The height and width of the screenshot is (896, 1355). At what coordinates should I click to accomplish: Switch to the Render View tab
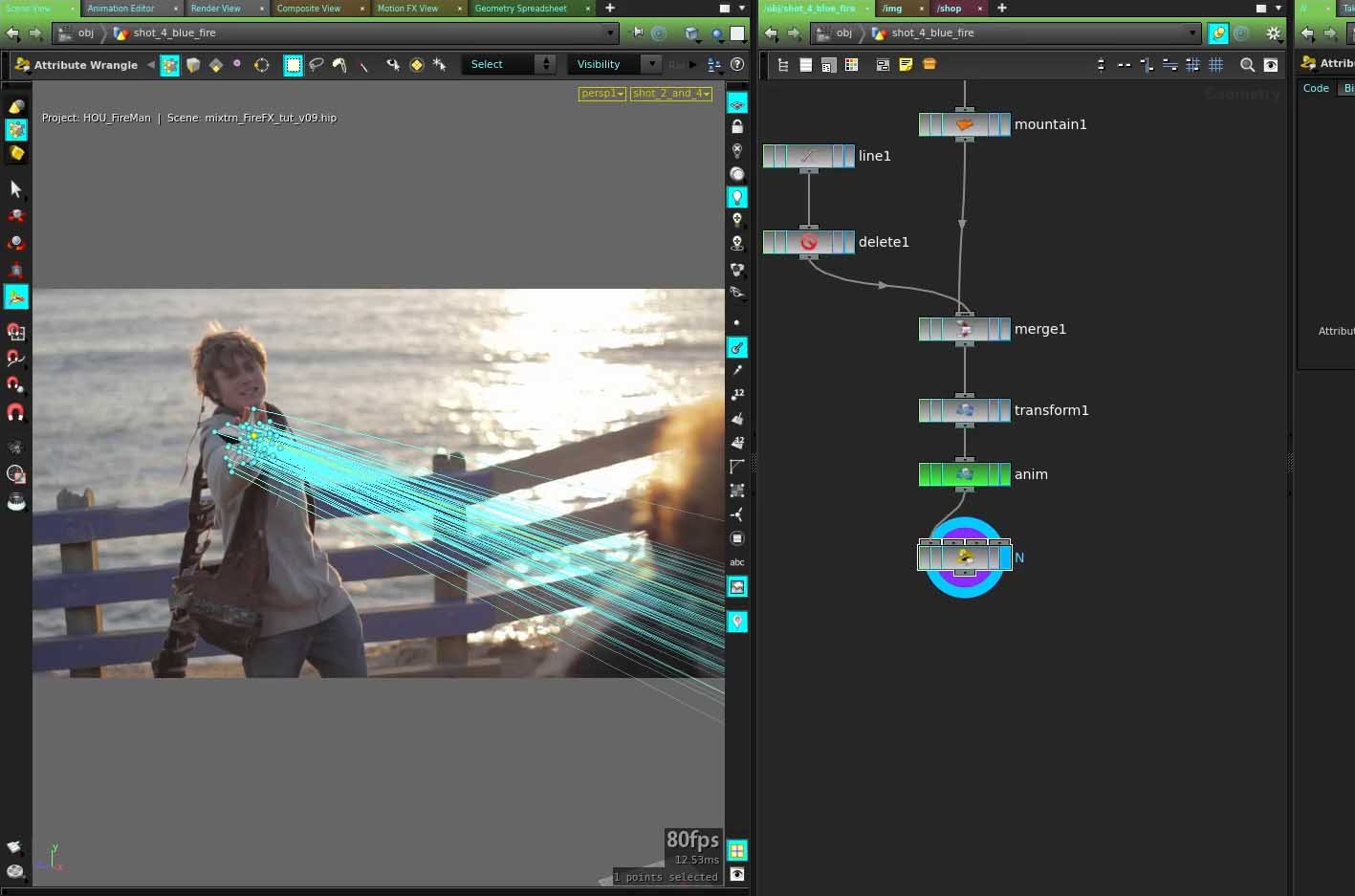(x=215, y=9)
